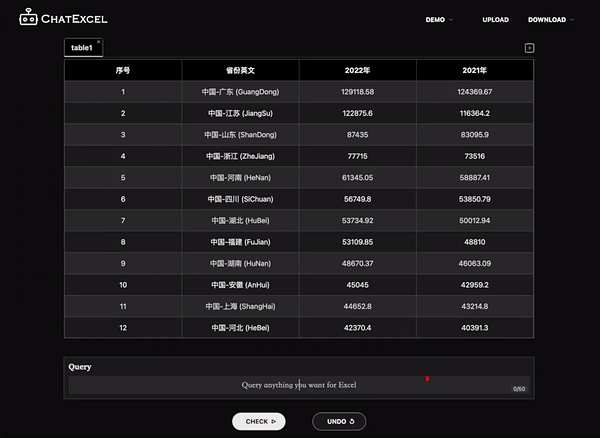
Task: Expand the DOWNLOAD dropdown arrow
Action: 575,19
